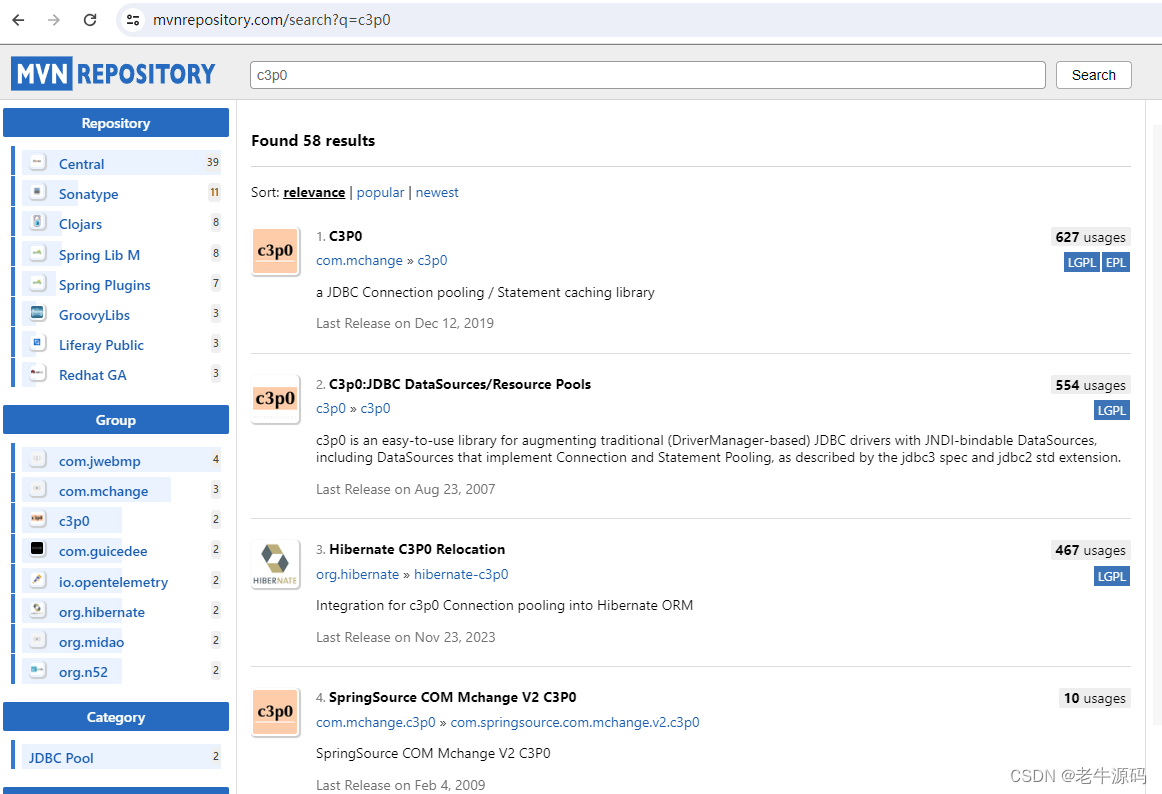
Task: Click the Redhat GA repository icon
Action: coord(37,374)
